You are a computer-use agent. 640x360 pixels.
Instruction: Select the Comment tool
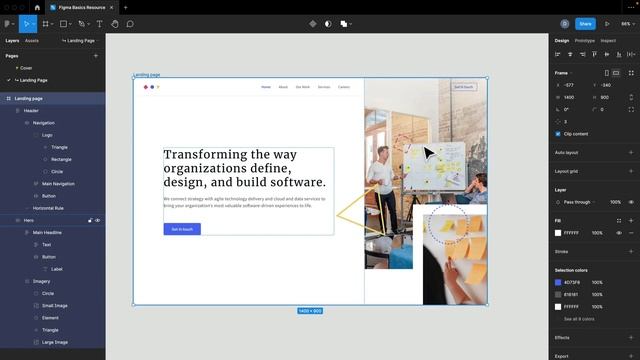tap(130, 24)
